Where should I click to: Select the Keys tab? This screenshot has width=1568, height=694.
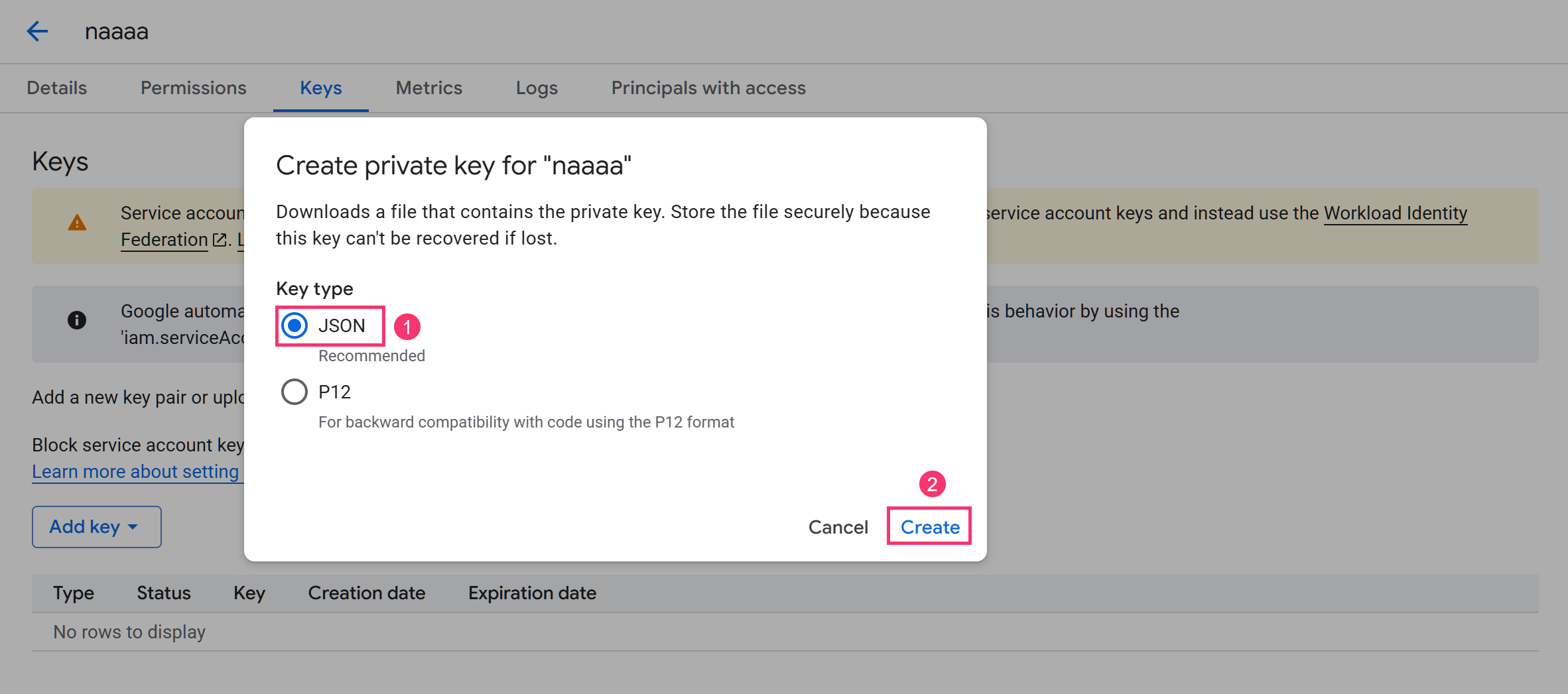click(x=321, y=87)
